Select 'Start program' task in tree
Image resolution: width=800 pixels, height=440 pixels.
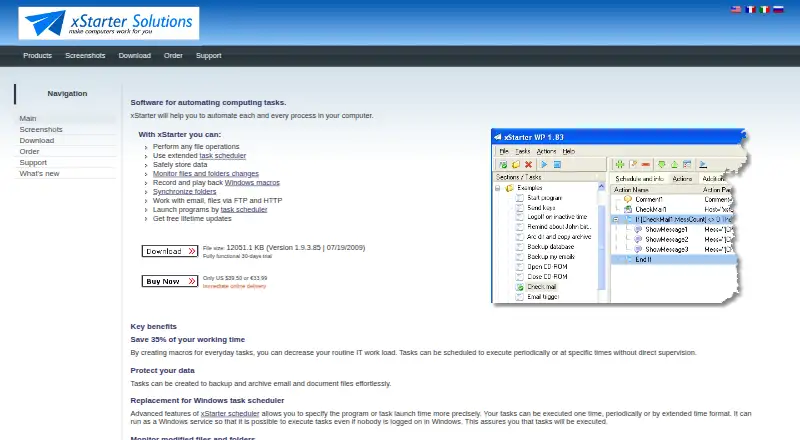pyautogui.click(x=544, y=198)
